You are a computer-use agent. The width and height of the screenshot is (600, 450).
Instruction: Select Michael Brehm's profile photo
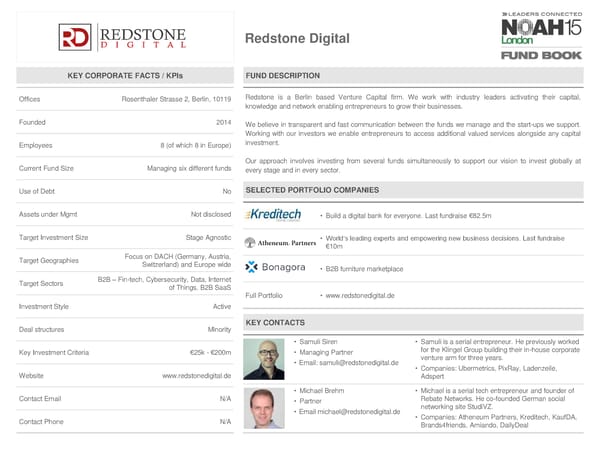pos(265,407)
